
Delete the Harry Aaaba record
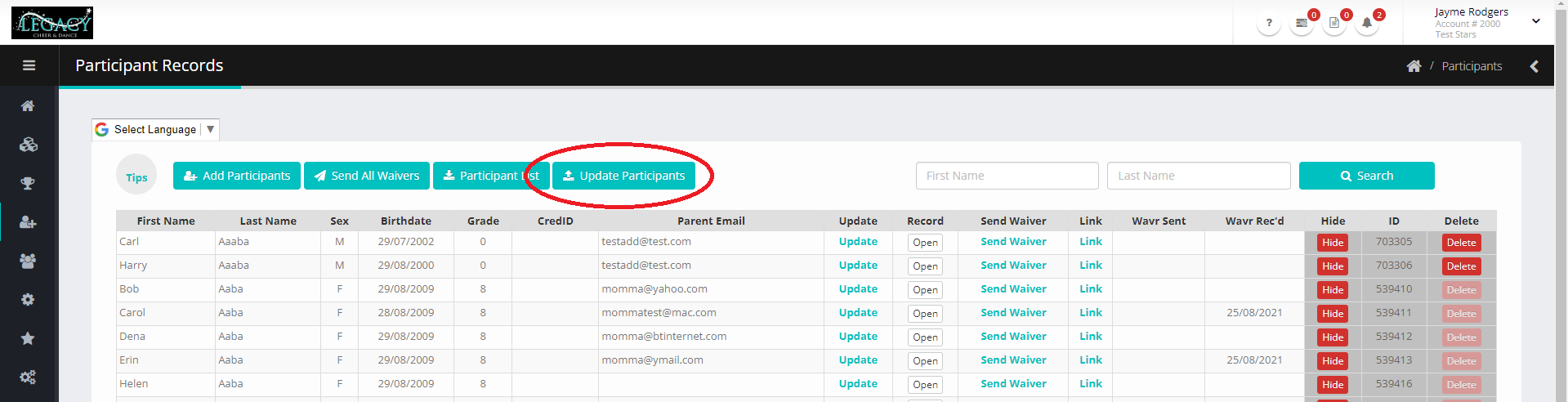pyautogui.click(x=1461, y=266)
